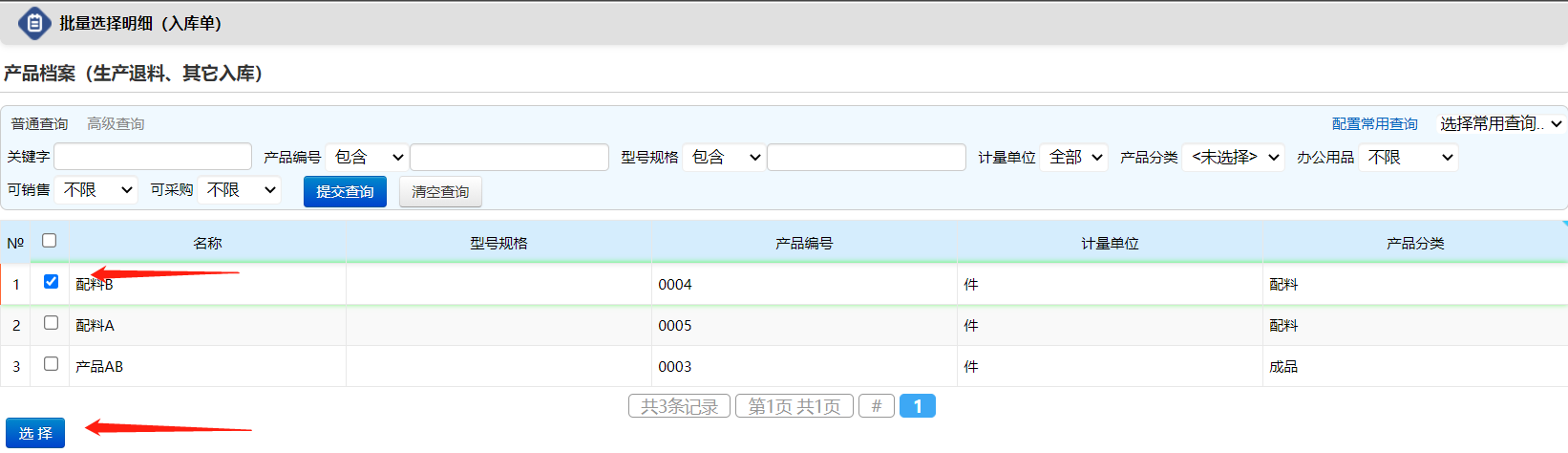Select the checkbox for 产品AB row
This screenshot has width=1568, height=453.
(x=52, y=364)
